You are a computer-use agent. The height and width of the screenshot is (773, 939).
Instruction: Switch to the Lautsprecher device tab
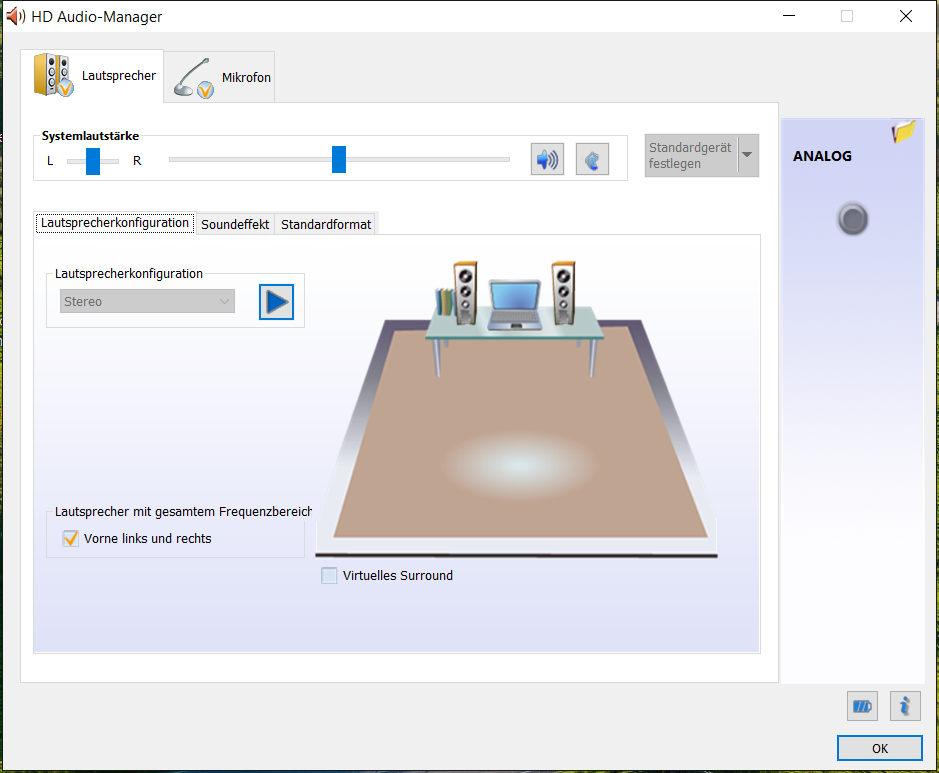tap(92, 76)
